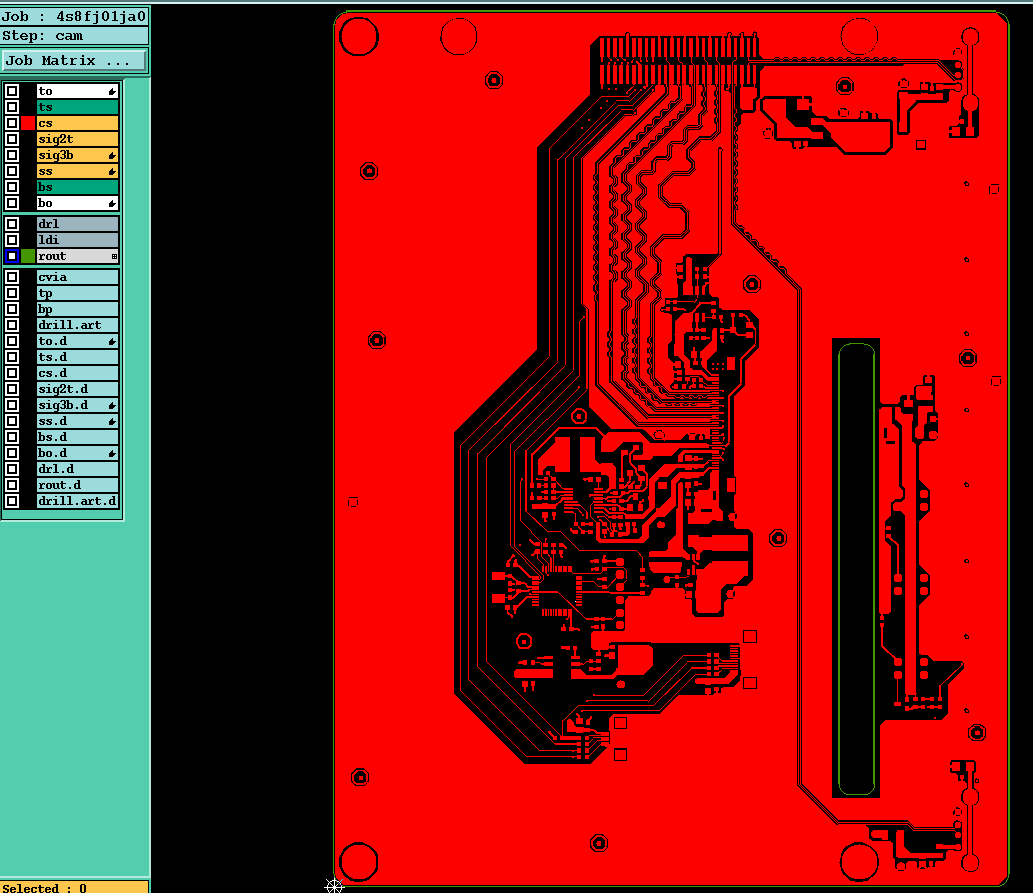Select the drl drill layer row
The height and width of the screenshot is (893, 1033).
(78, 224)
